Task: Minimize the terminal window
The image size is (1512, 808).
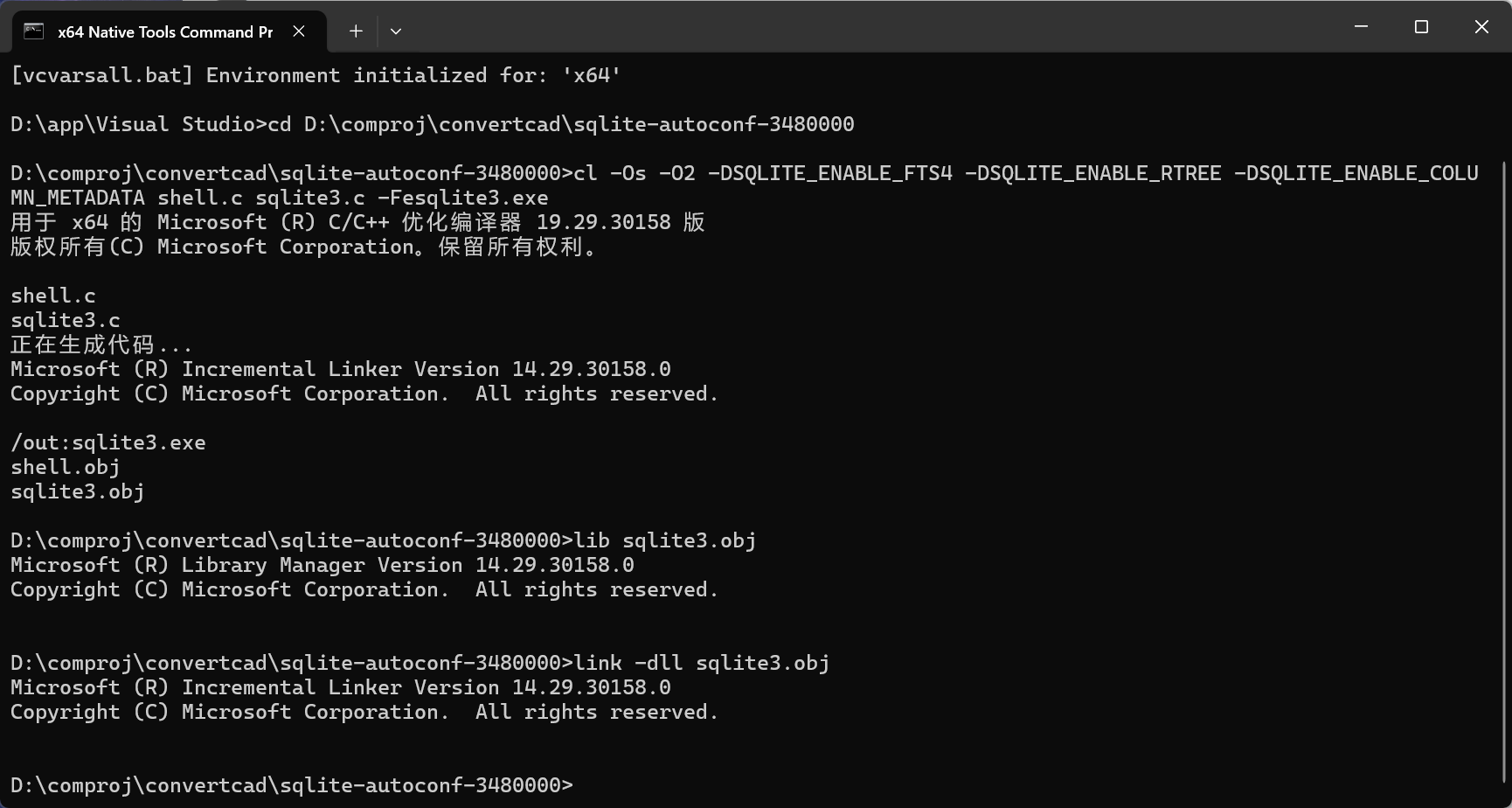Action: (1360, 26)
